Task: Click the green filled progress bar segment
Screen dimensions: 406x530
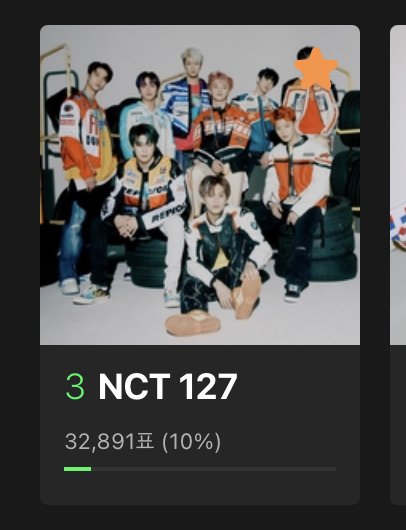Action: [77, 469]
